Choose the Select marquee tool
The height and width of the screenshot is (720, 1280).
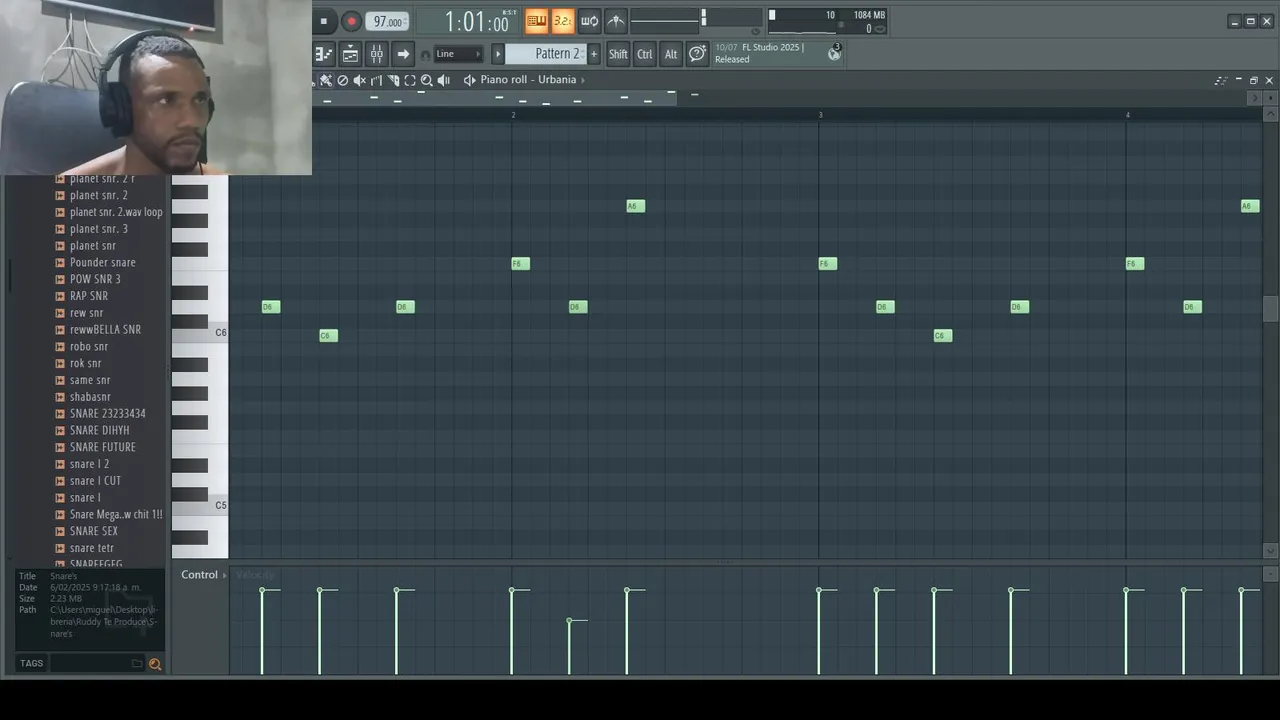(410, 80)
